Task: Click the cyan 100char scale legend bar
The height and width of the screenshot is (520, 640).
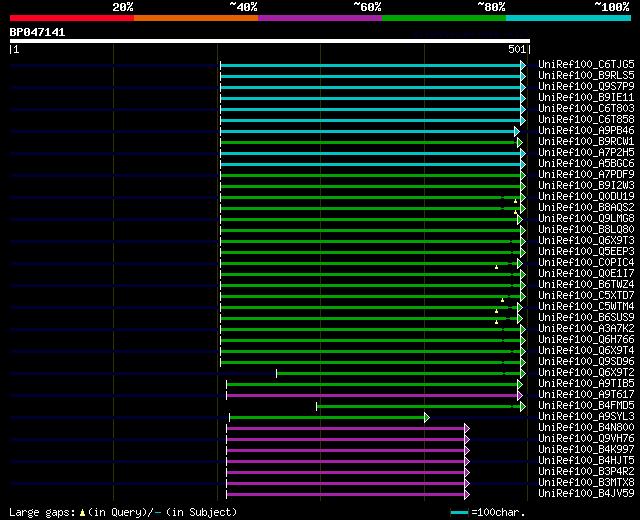Action: (459, 513)
